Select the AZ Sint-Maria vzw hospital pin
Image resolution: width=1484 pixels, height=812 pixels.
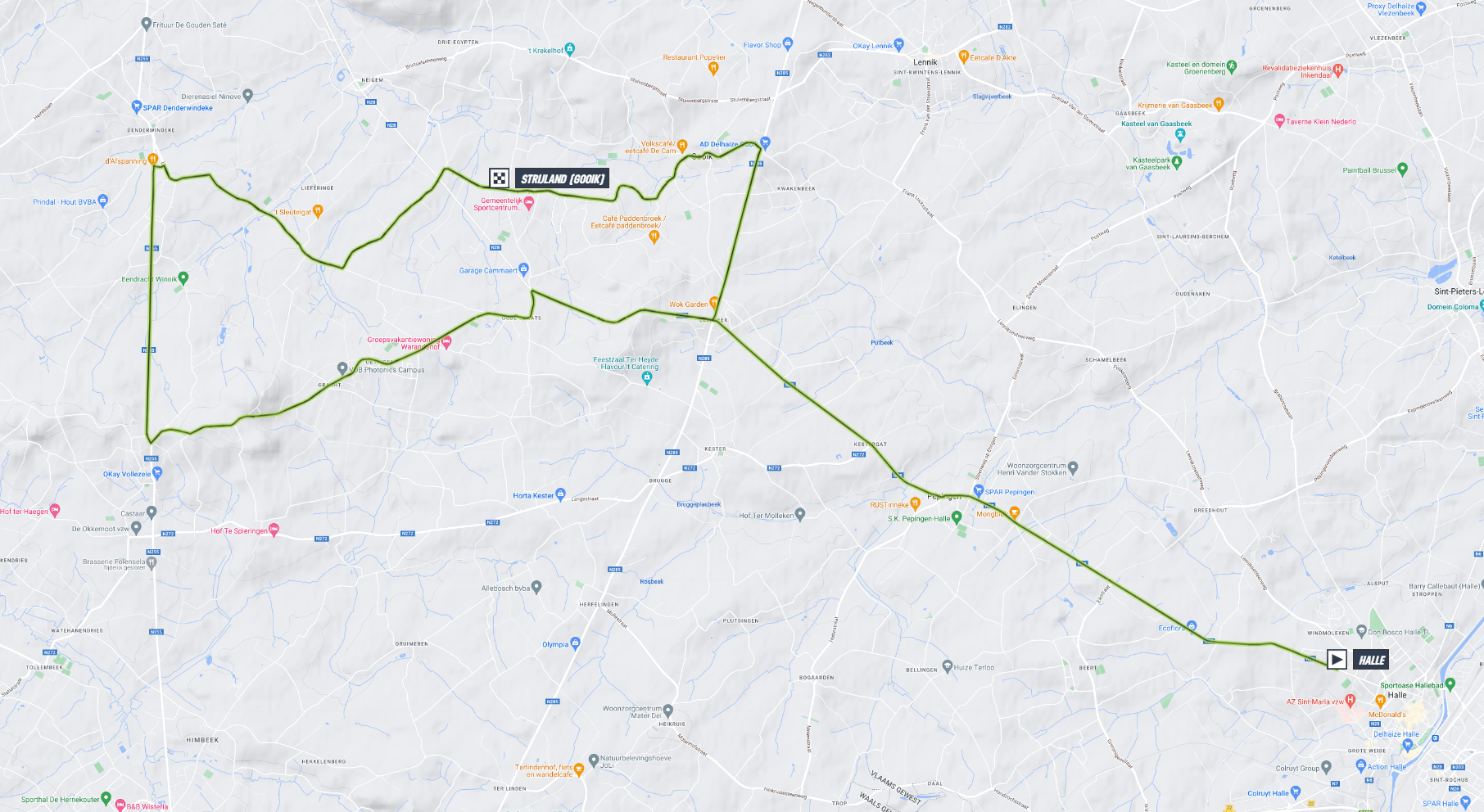[1351, 700]
